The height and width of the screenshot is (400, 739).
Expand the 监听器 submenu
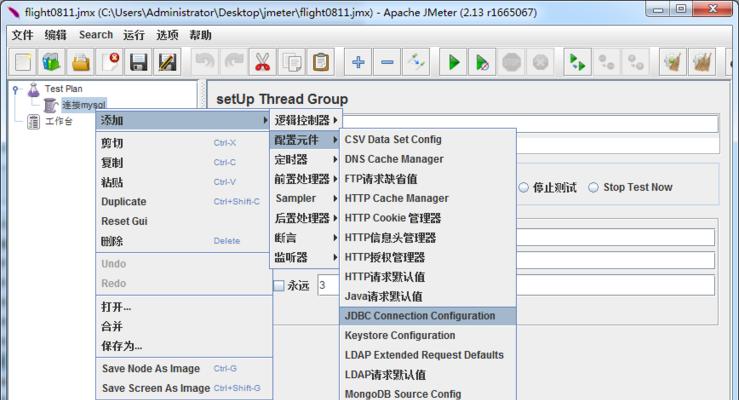(305, 257)
